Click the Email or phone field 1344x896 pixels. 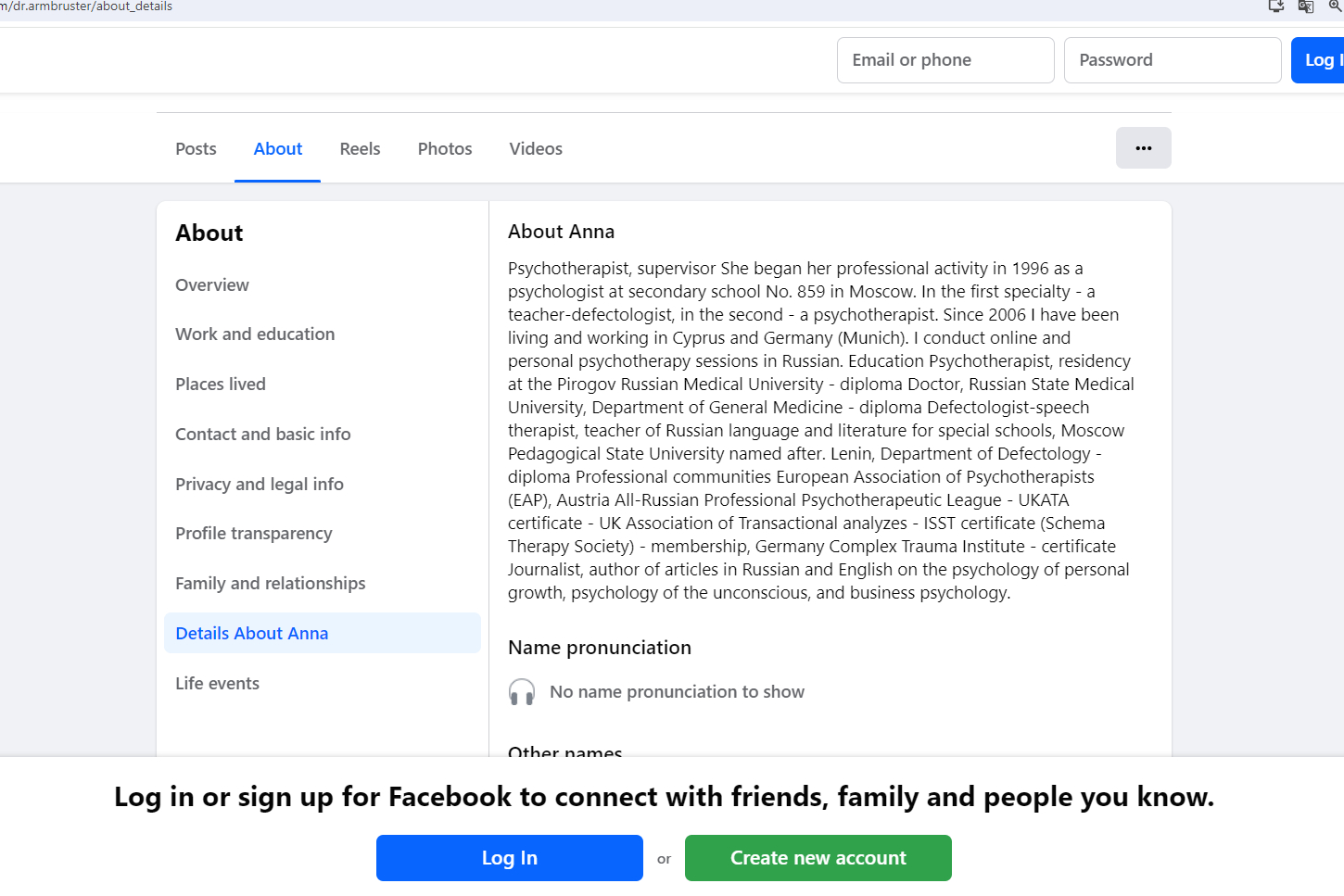[945, 60]
